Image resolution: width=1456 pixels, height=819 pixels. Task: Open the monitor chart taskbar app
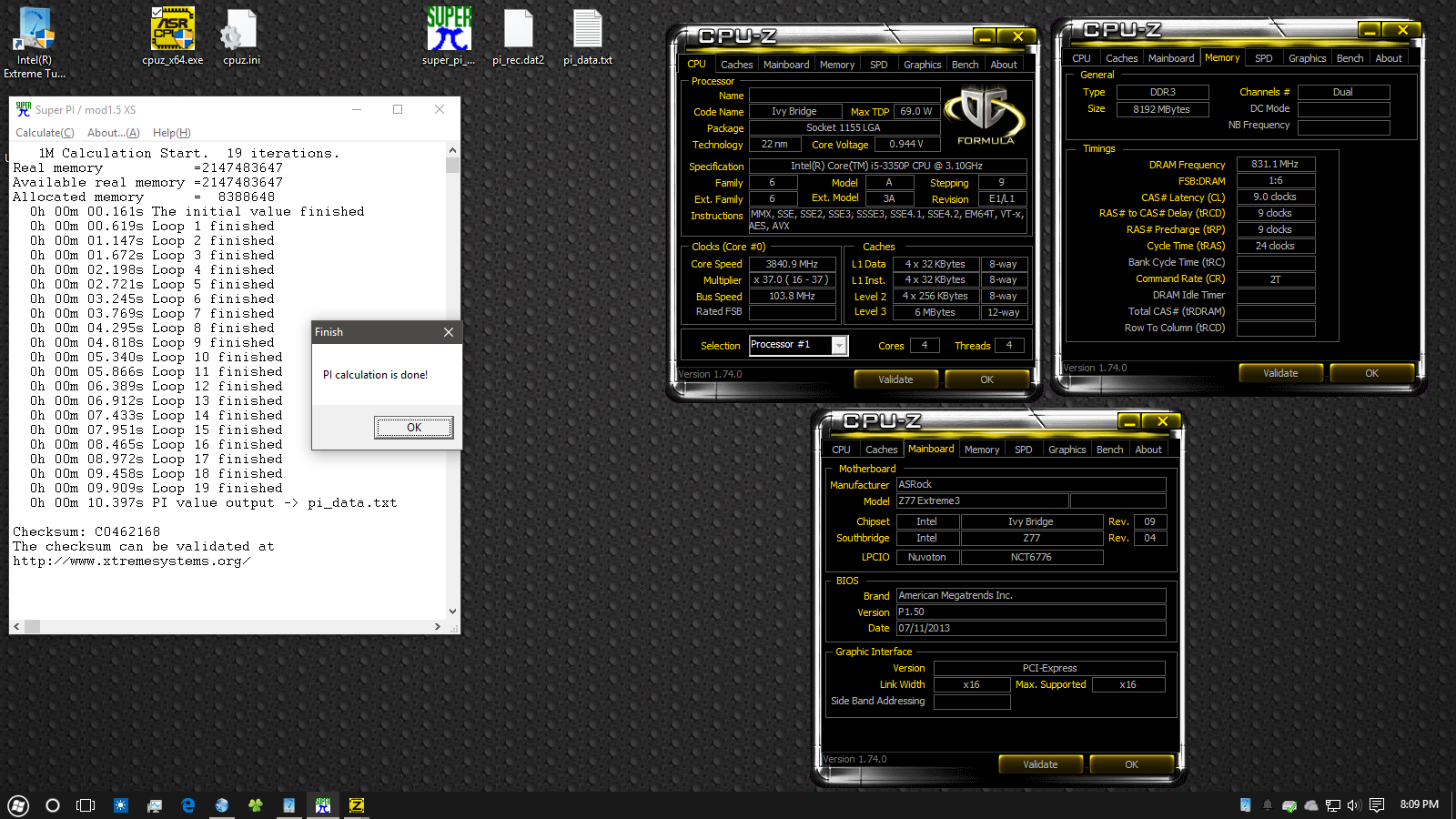[155, 805]
